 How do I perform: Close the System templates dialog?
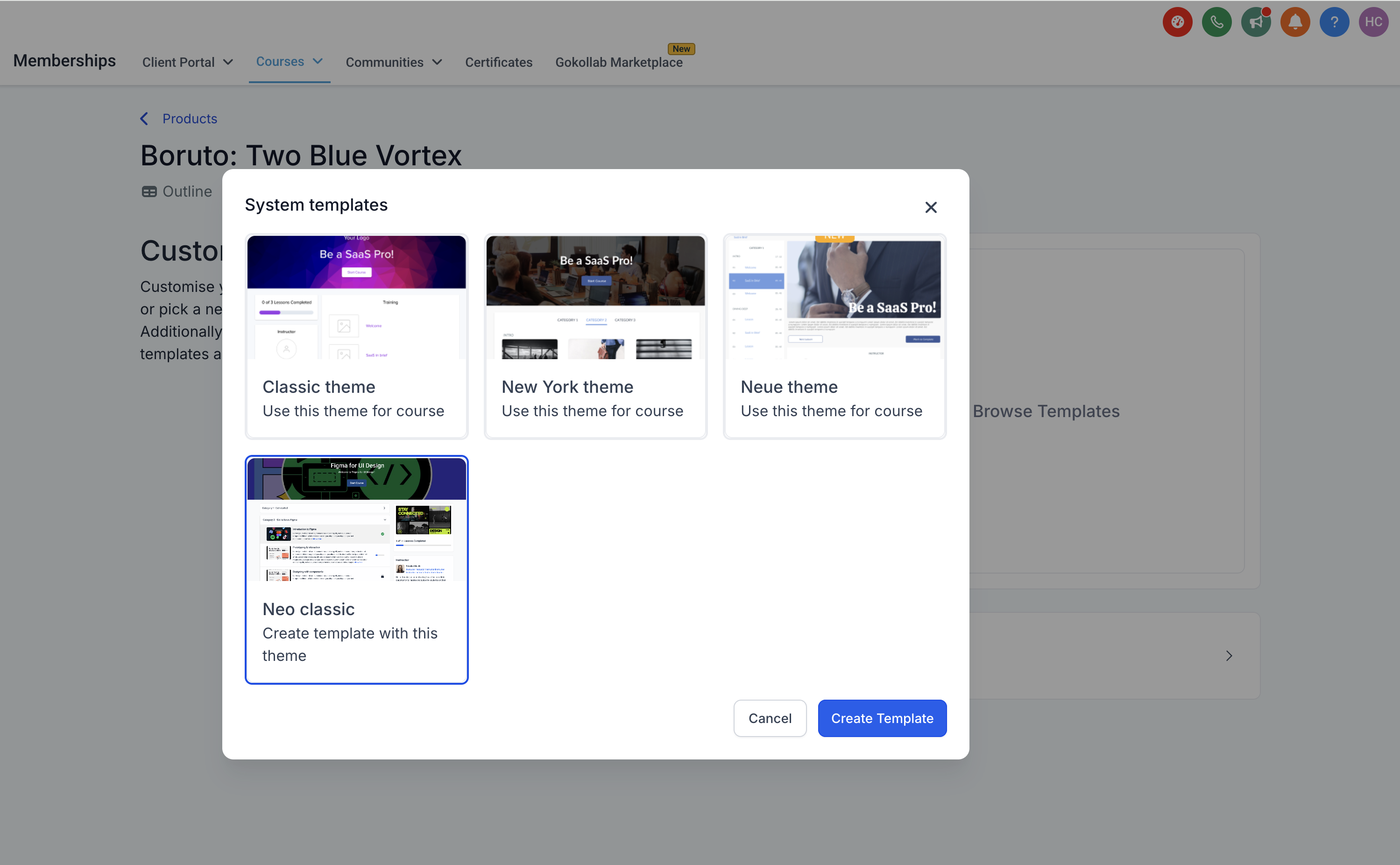[x=931, y=207]
